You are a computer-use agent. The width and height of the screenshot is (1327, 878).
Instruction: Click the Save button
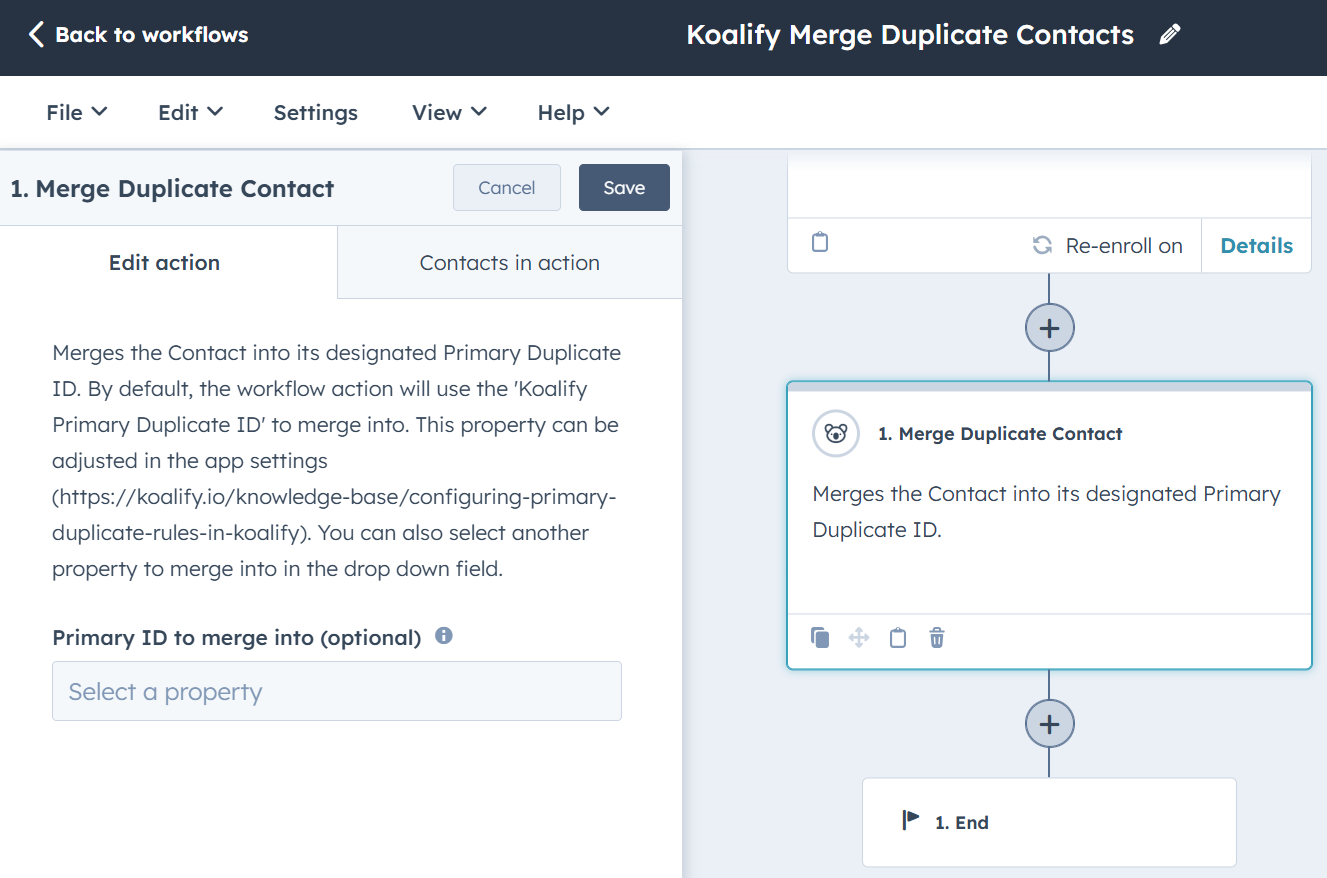624,188
